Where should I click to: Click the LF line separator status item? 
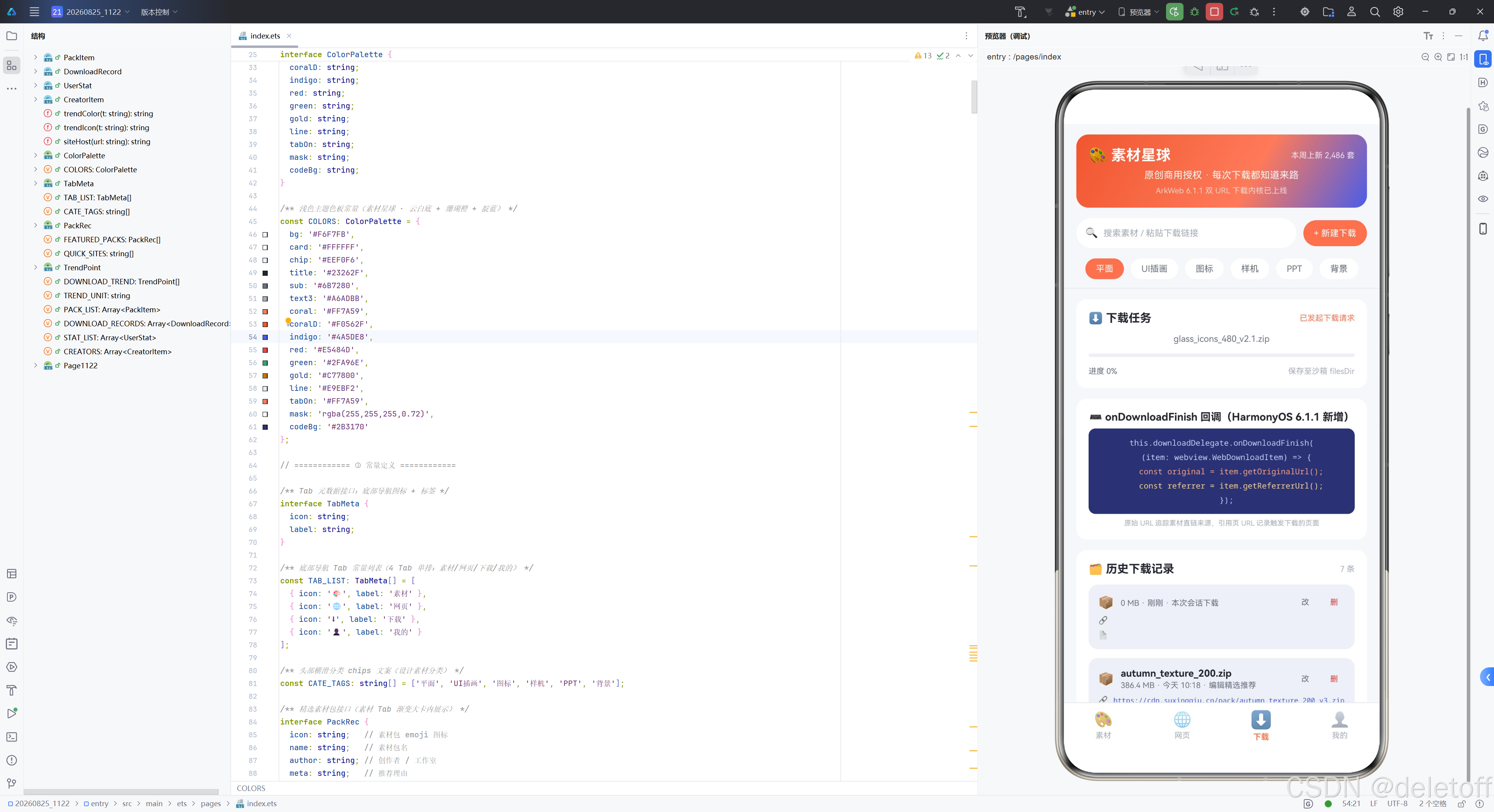(x=1373, y=803)
